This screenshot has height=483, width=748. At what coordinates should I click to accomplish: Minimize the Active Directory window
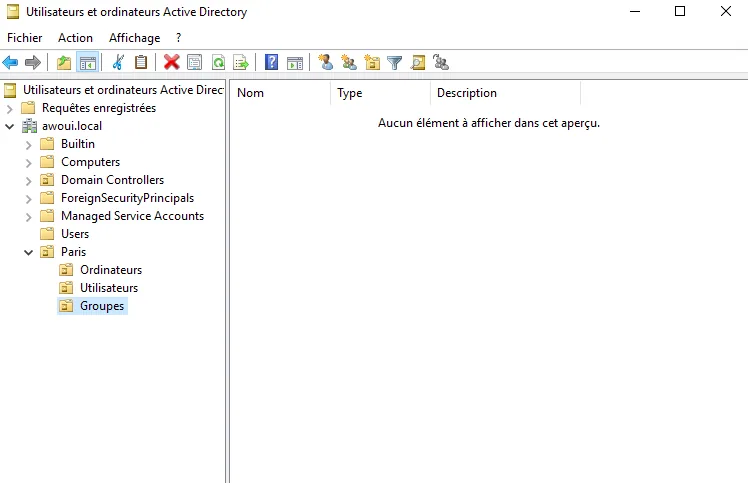click(635, 11)
